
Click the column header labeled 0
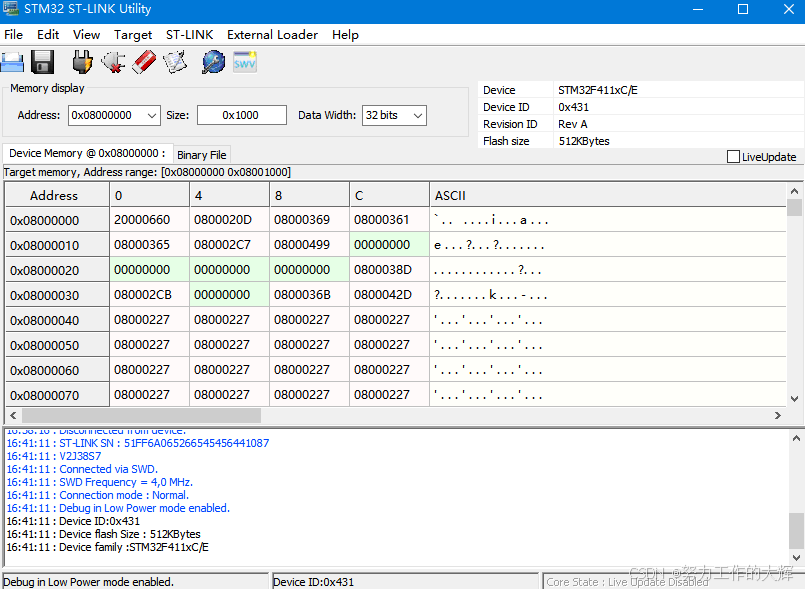coord(149,195)
